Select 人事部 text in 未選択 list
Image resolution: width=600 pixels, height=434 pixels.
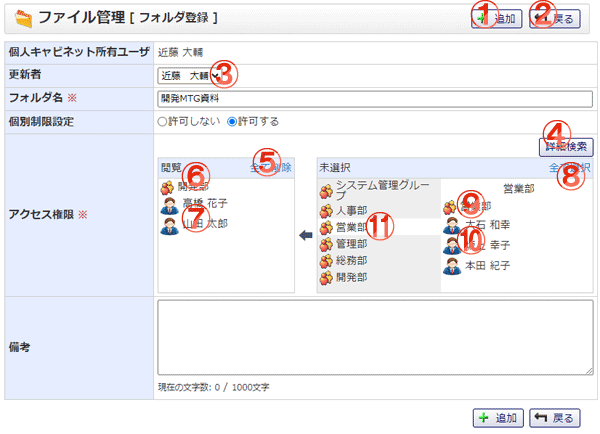click(x=352, y=211)
